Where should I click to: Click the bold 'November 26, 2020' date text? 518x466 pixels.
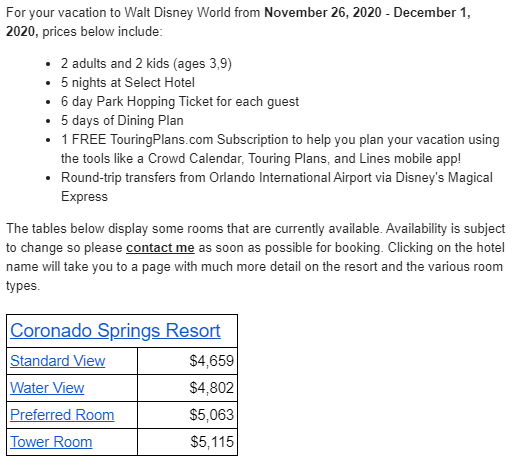(323, 13)
